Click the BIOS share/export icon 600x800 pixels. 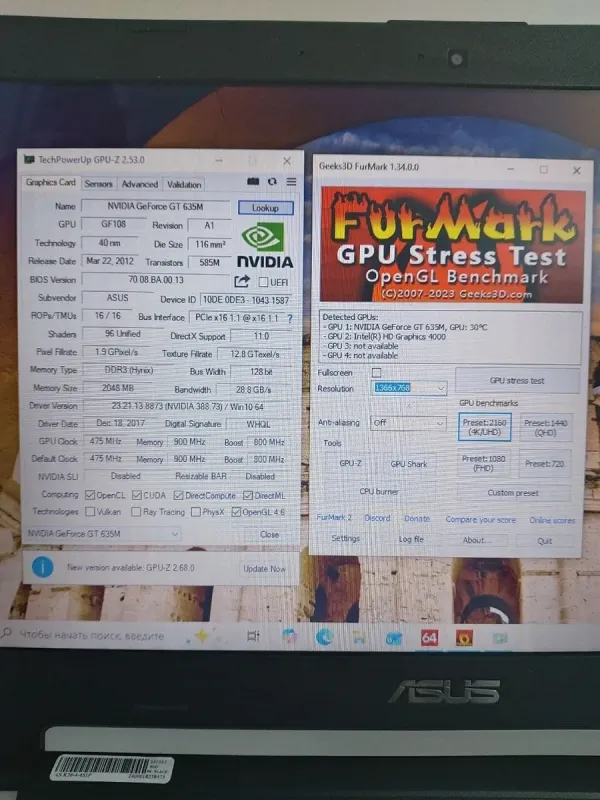(242, 282)
